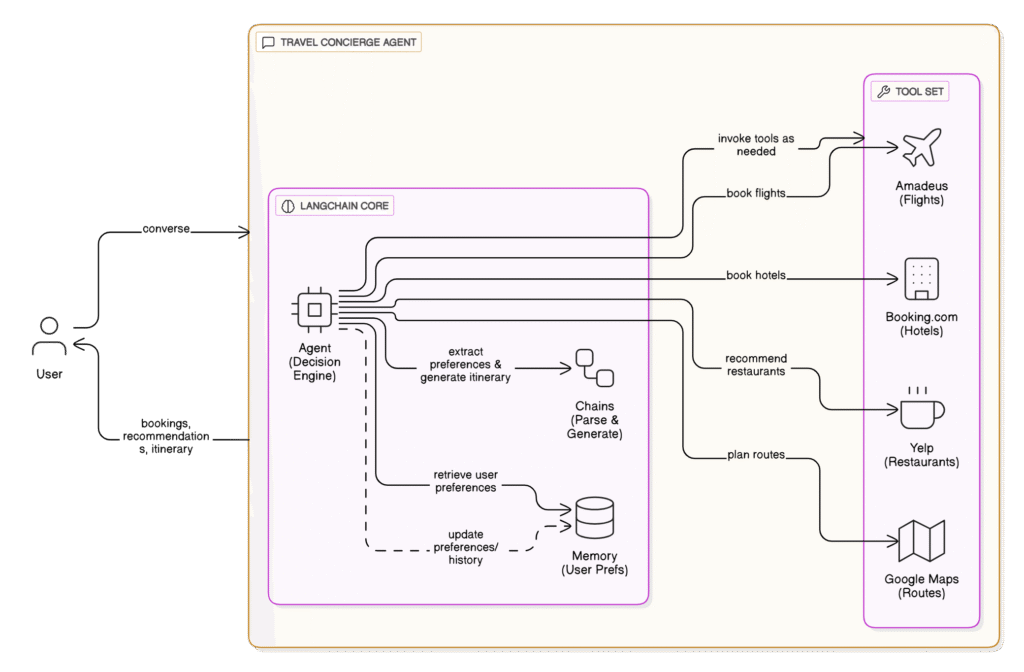
Task: Click the 'book hotels' edge label
Action: click(x=756, y=276)
